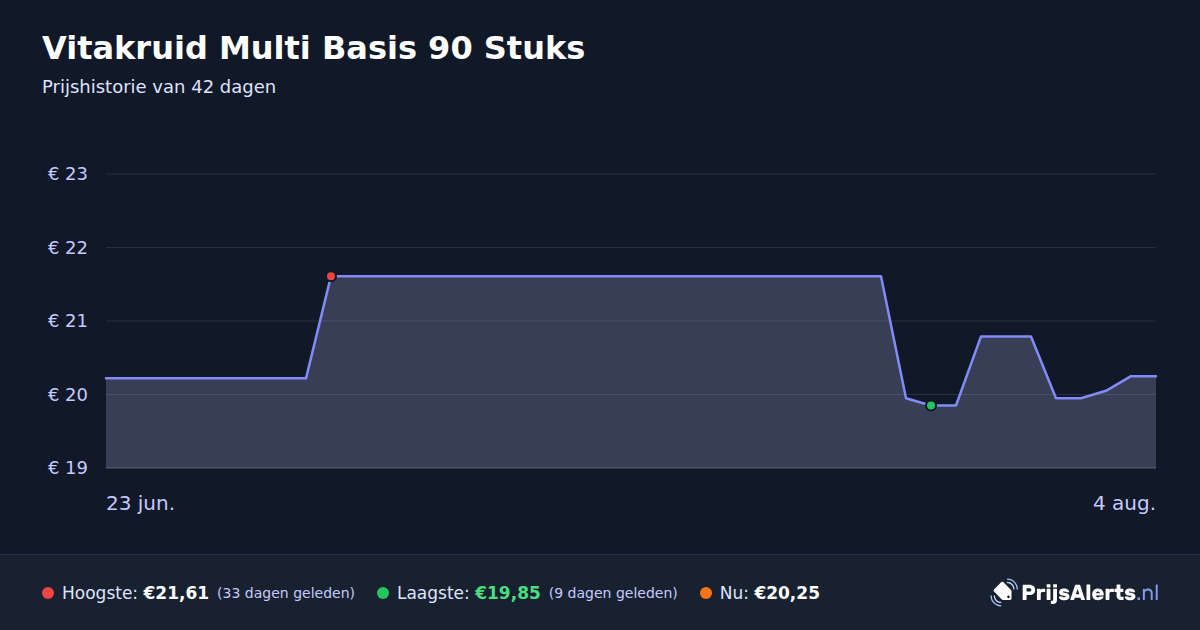Click the title Vitakruid Multi Basis 90 Stuks
This screenshot has width=1200, height=630.
click(x=313, y=48)
